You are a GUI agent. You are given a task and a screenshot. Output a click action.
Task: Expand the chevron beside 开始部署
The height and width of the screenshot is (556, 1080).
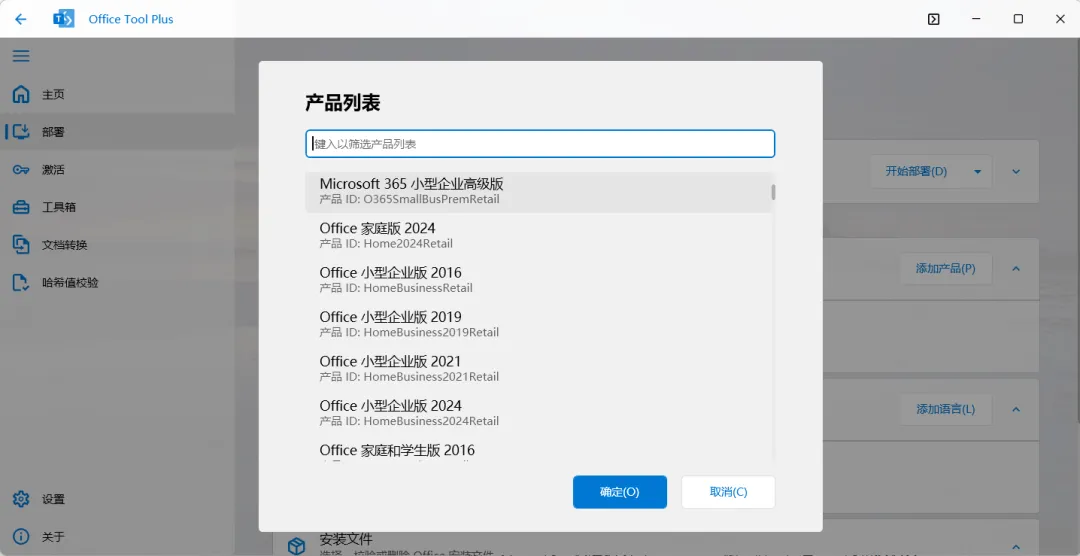1016,172
